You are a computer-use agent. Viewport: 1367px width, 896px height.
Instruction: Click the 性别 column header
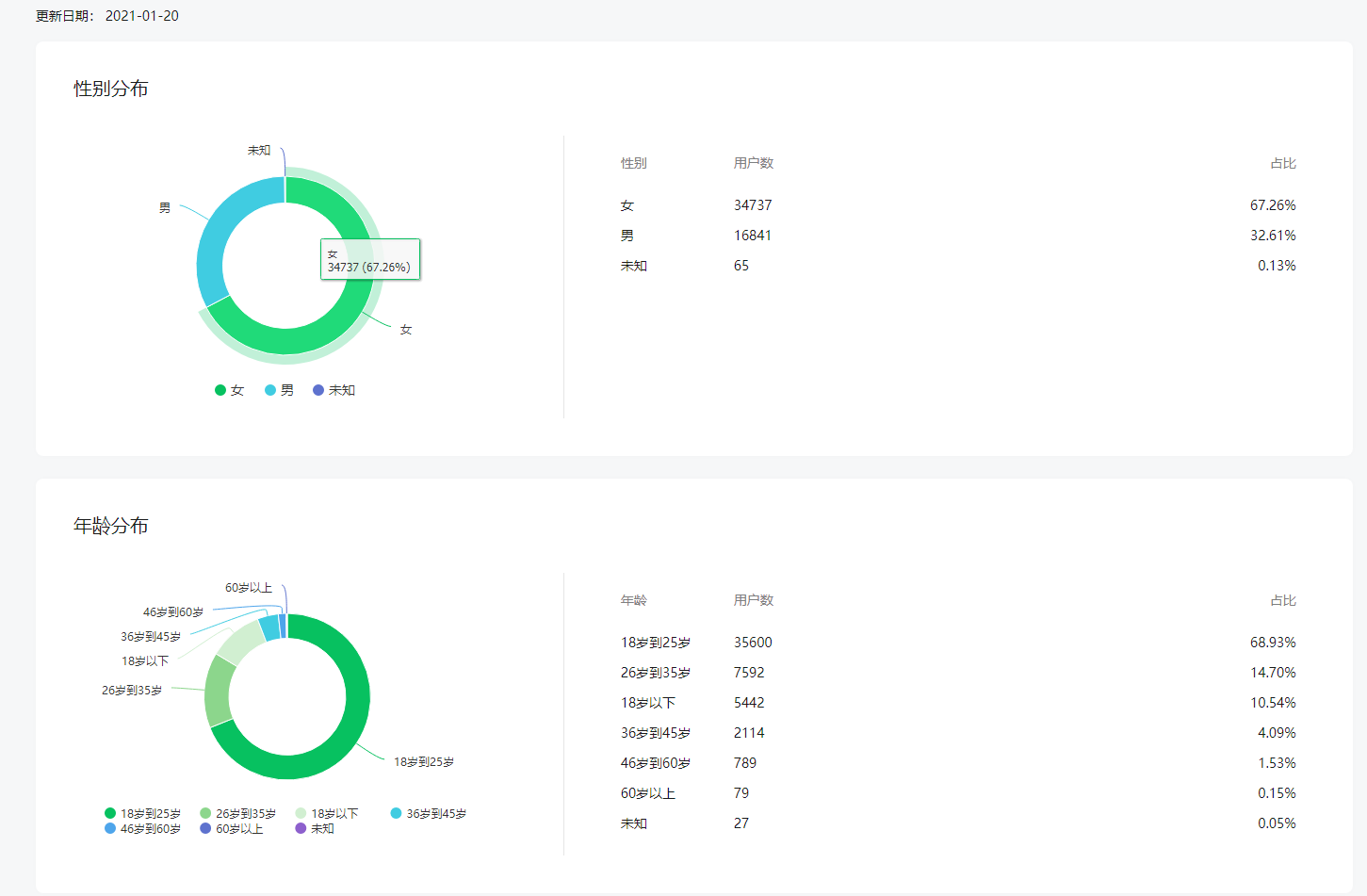[x=633, y=163]
